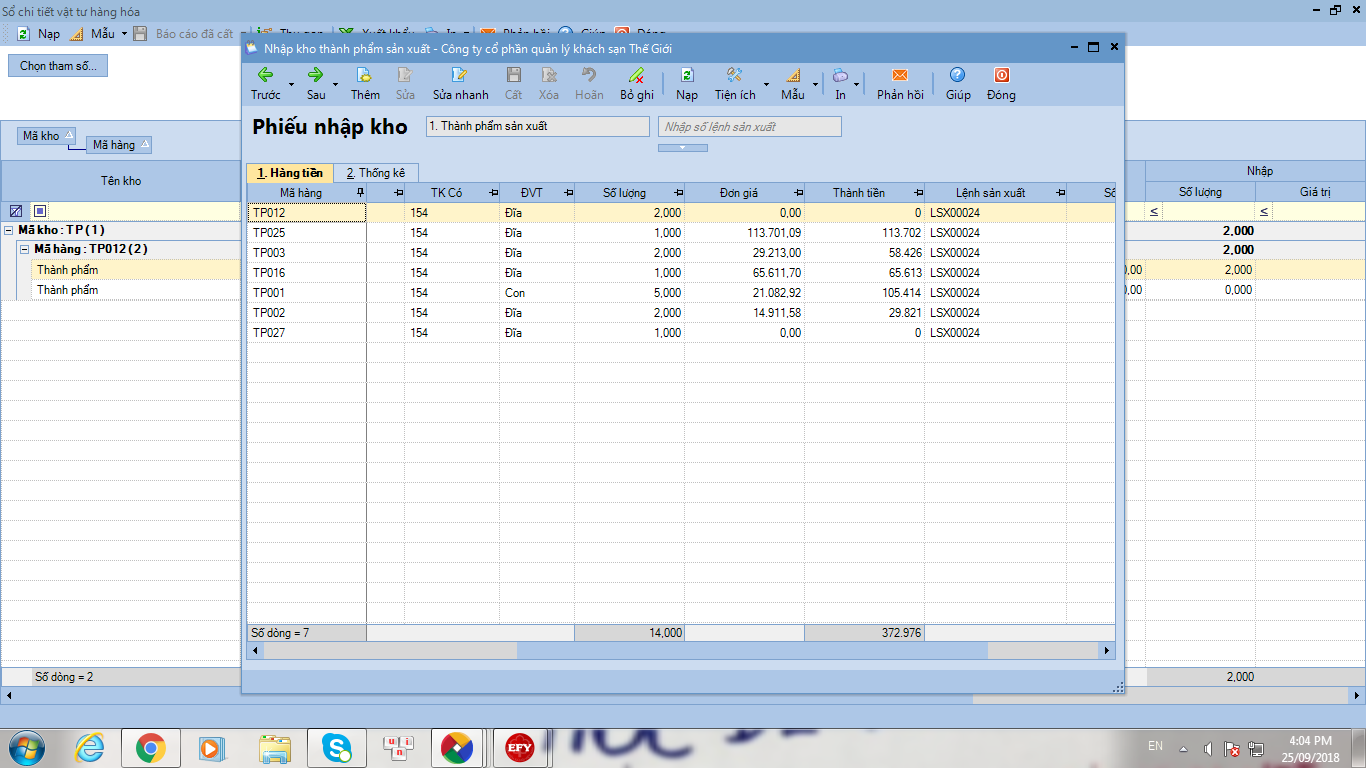Open the Windows Start menu

click(x=28, y=747)
